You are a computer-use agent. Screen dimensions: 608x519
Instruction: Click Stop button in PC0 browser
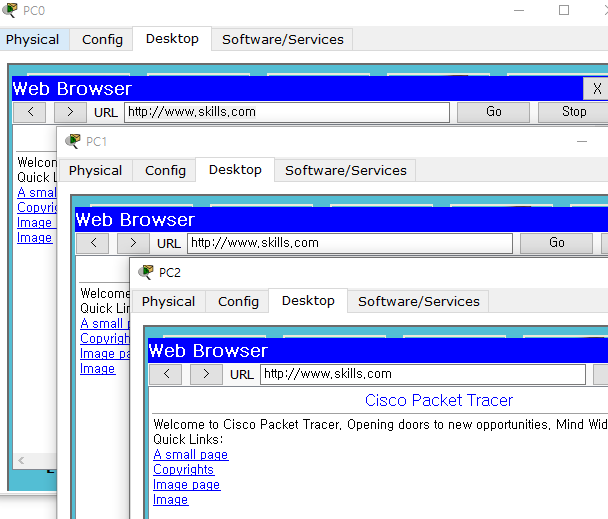[x=574, y=112]
